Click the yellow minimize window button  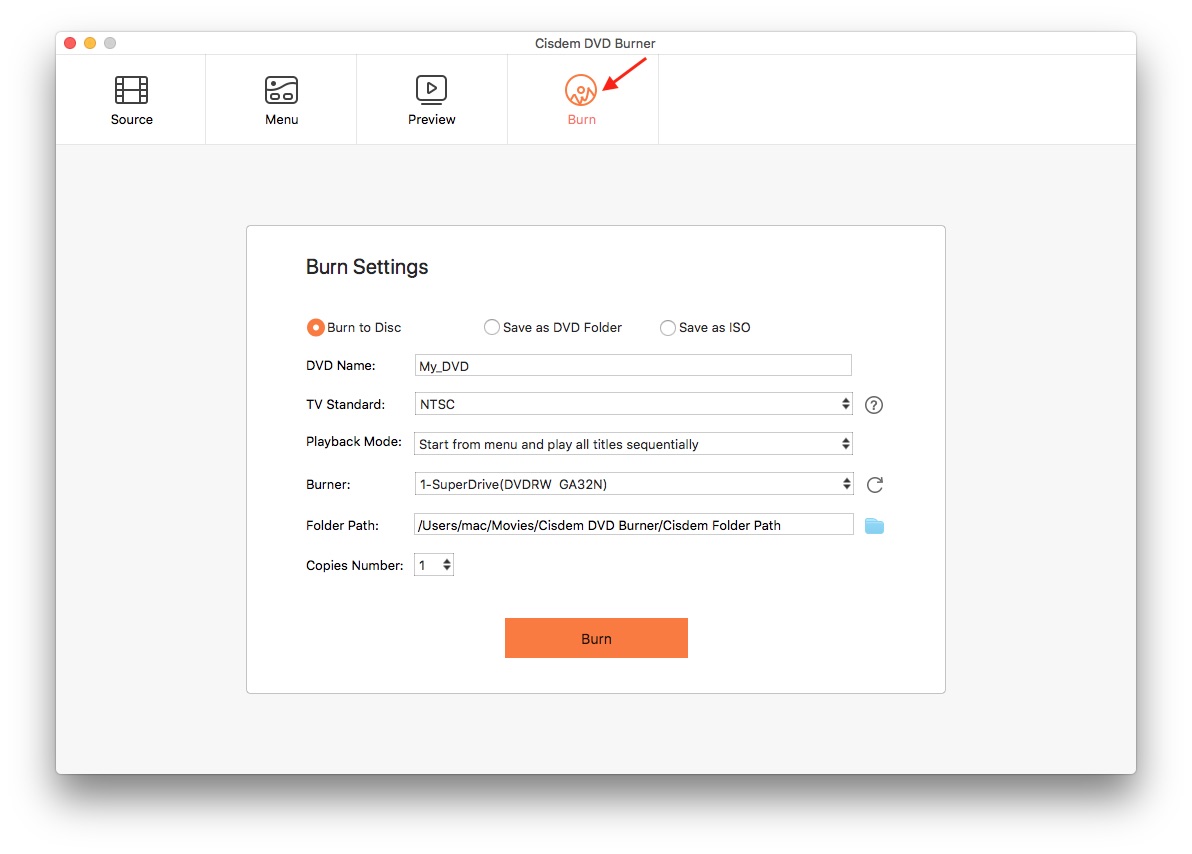pyautogui.click(x=90, y=43)
